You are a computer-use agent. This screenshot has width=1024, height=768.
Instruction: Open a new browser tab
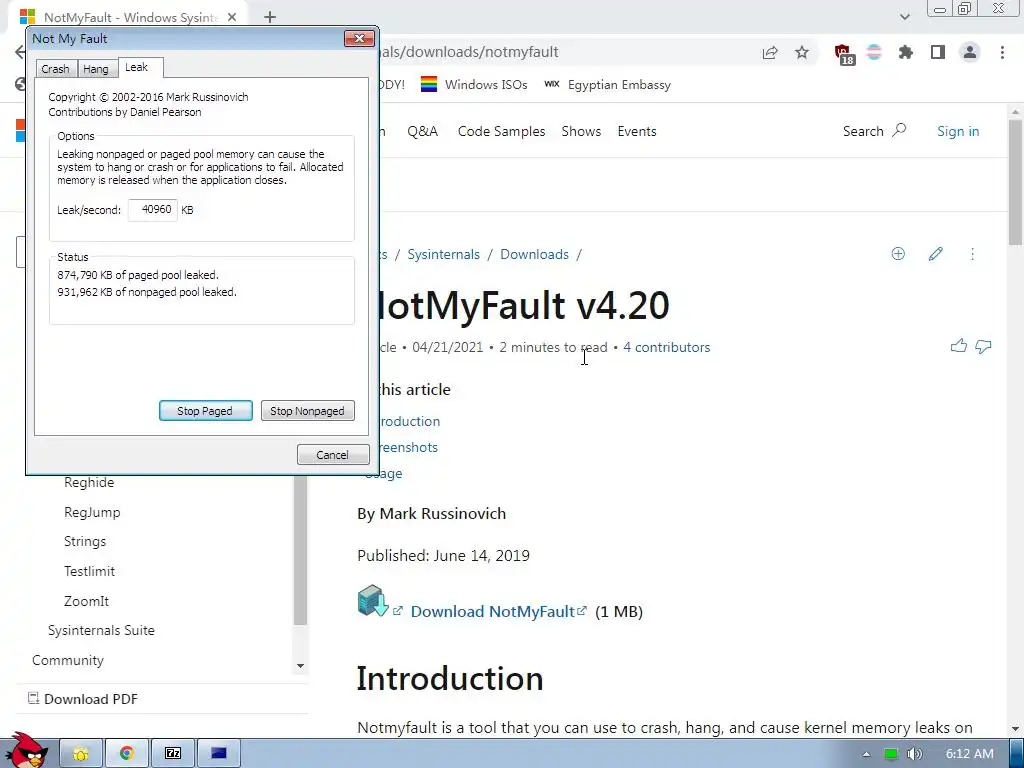[x=270, y=17]
